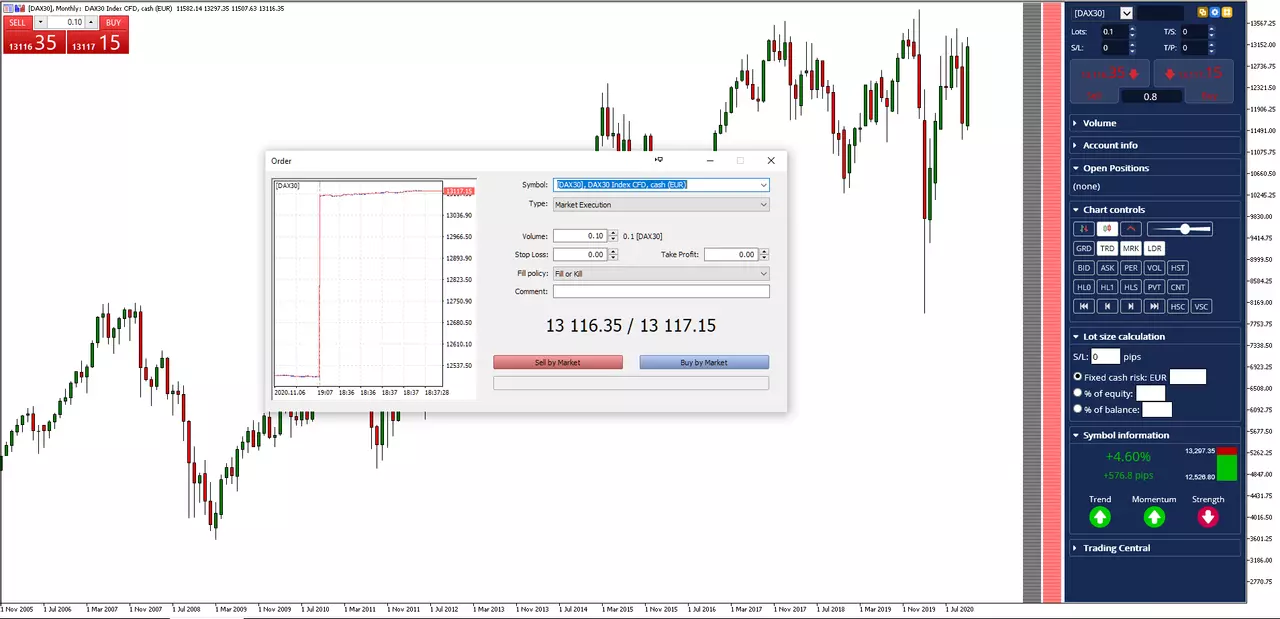Jump to chart start with rewind icon
The width and height of the screenshot is (1280, 619).
(1083, 306)
